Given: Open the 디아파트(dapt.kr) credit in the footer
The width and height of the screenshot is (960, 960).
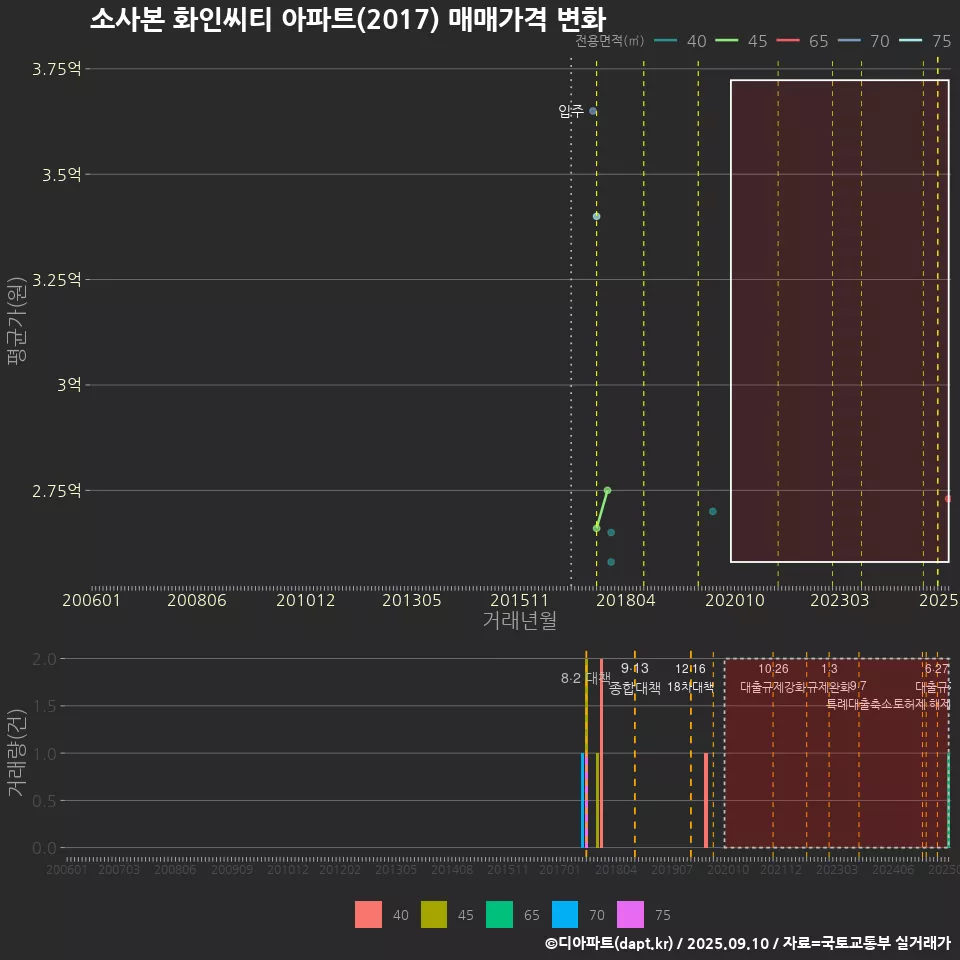Looking at the screenshot, I should [x=610, y=943].
